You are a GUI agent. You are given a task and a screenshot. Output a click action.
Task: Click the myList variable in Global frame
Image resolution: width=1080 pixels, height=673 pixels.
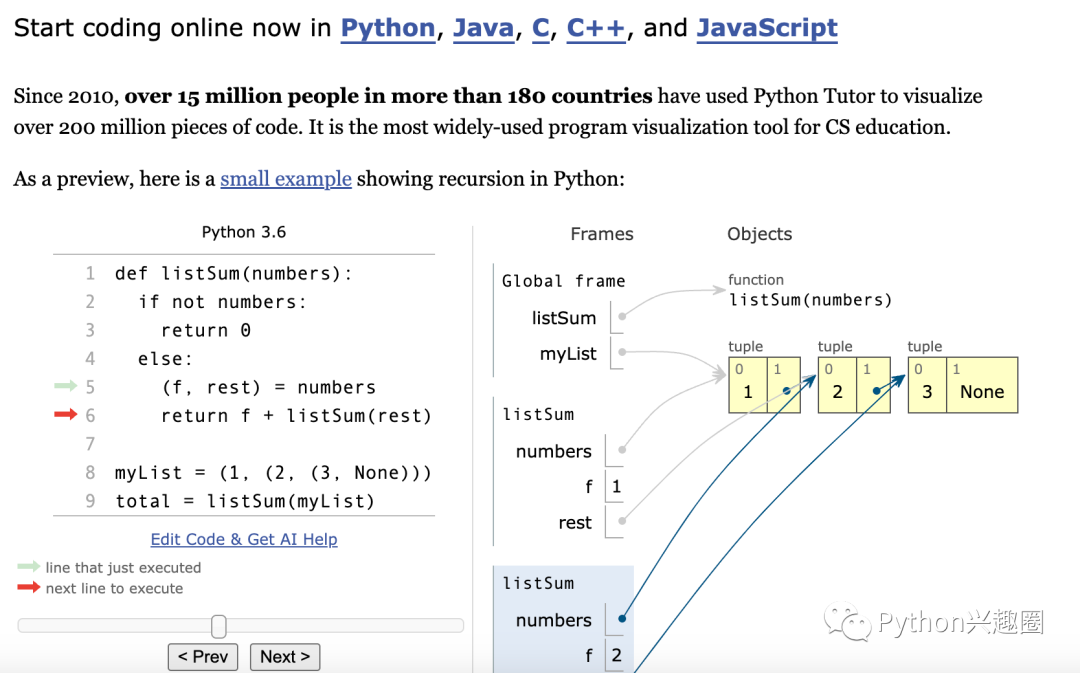coord(568,353)
